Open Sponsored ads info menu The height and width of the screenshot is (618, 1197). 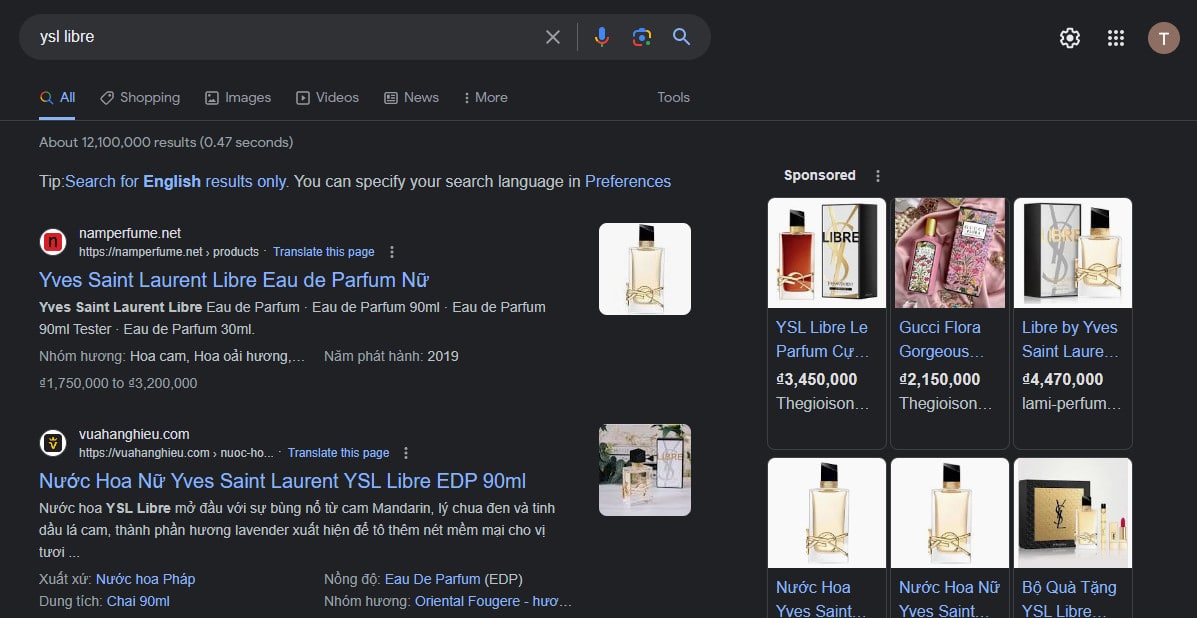pyautogui.click(x=877, y=176)
